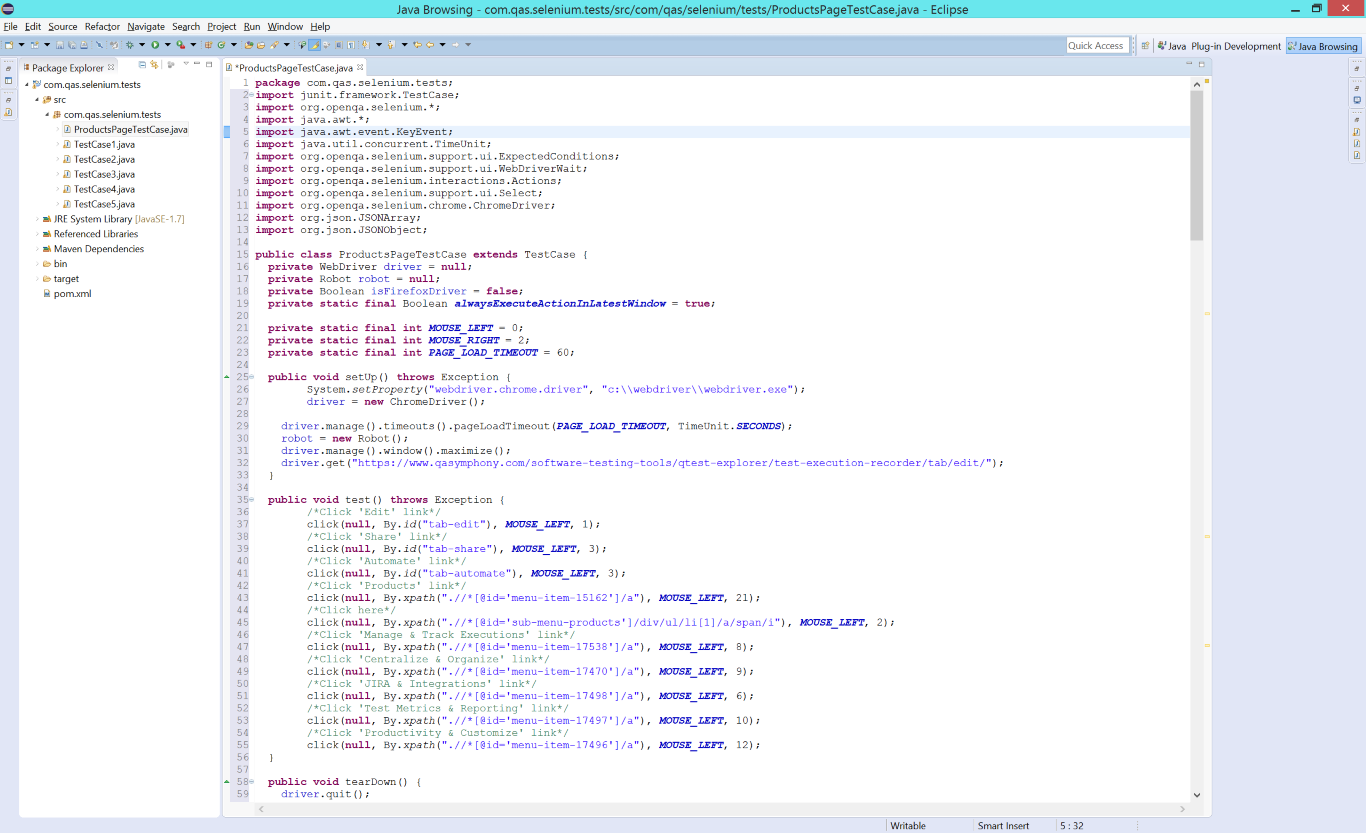Expand the Maven Dependencies node
The width and height of the screenshot is (1366, 833).
[37, 249]
